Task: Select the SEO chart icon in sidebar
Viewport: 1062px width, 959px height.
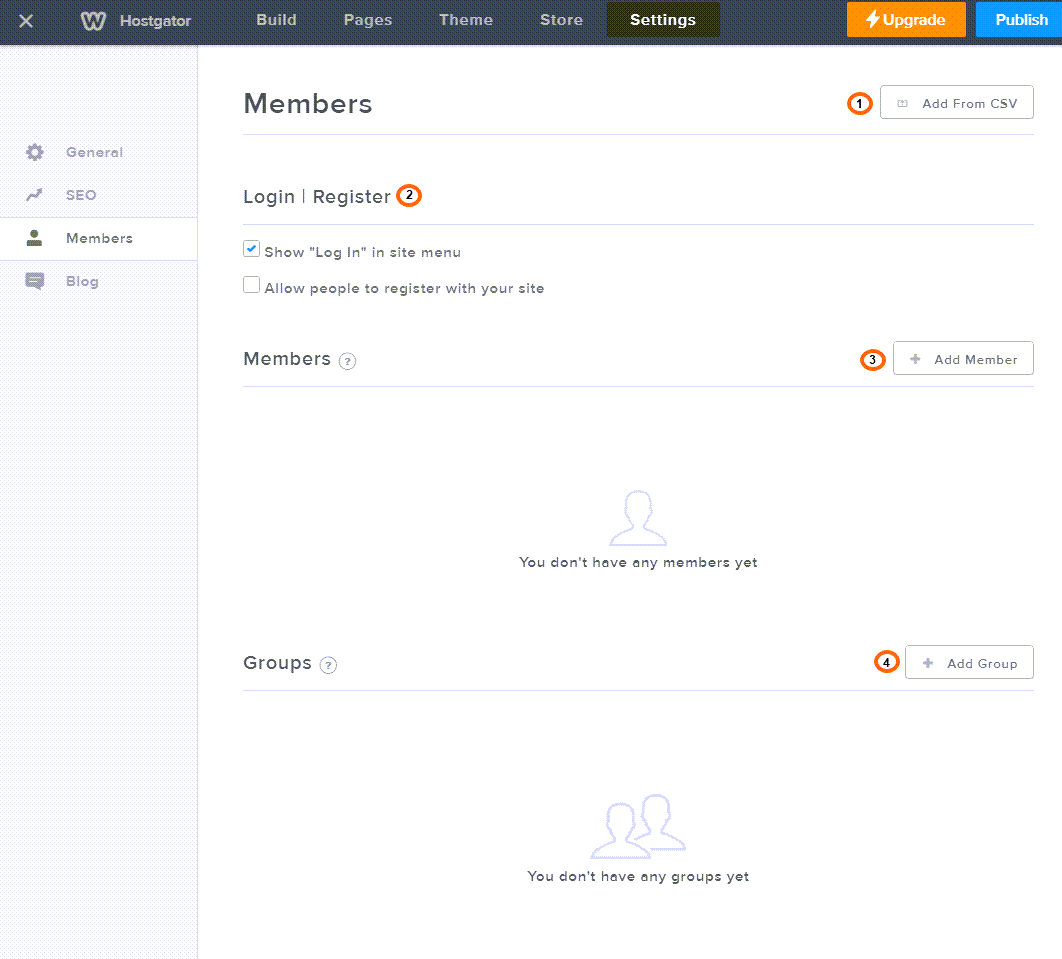Action: click(x=36, y=194)
